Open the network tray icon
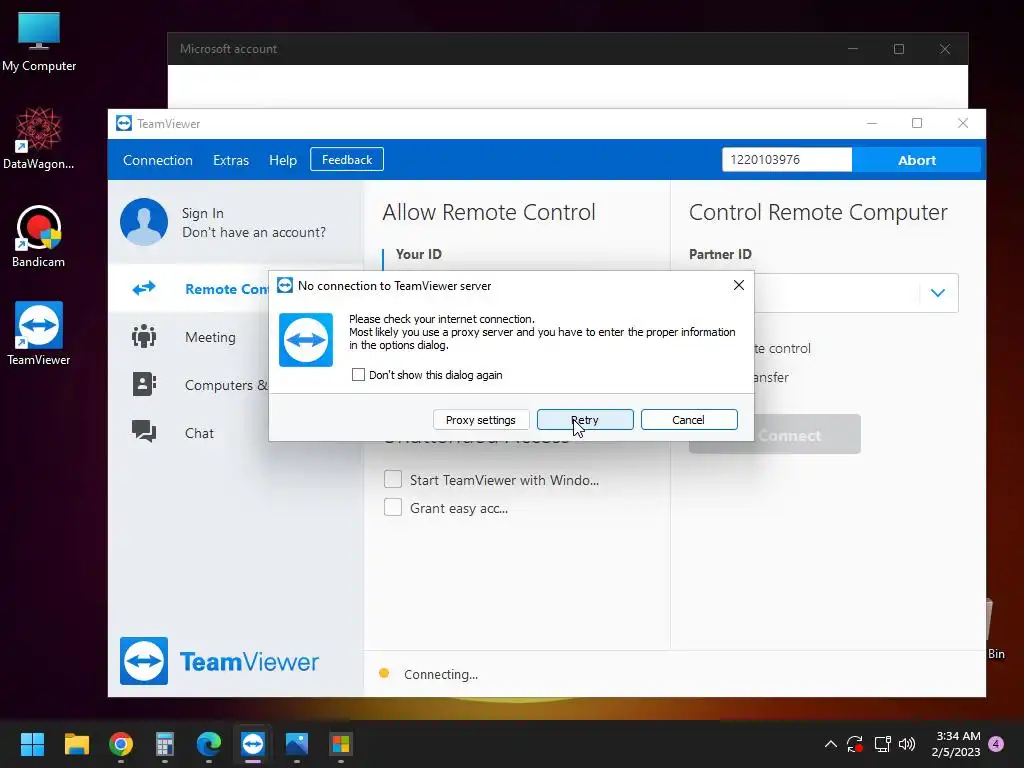Viewport: 1024px width, 768px height. (x=882, y=744)
